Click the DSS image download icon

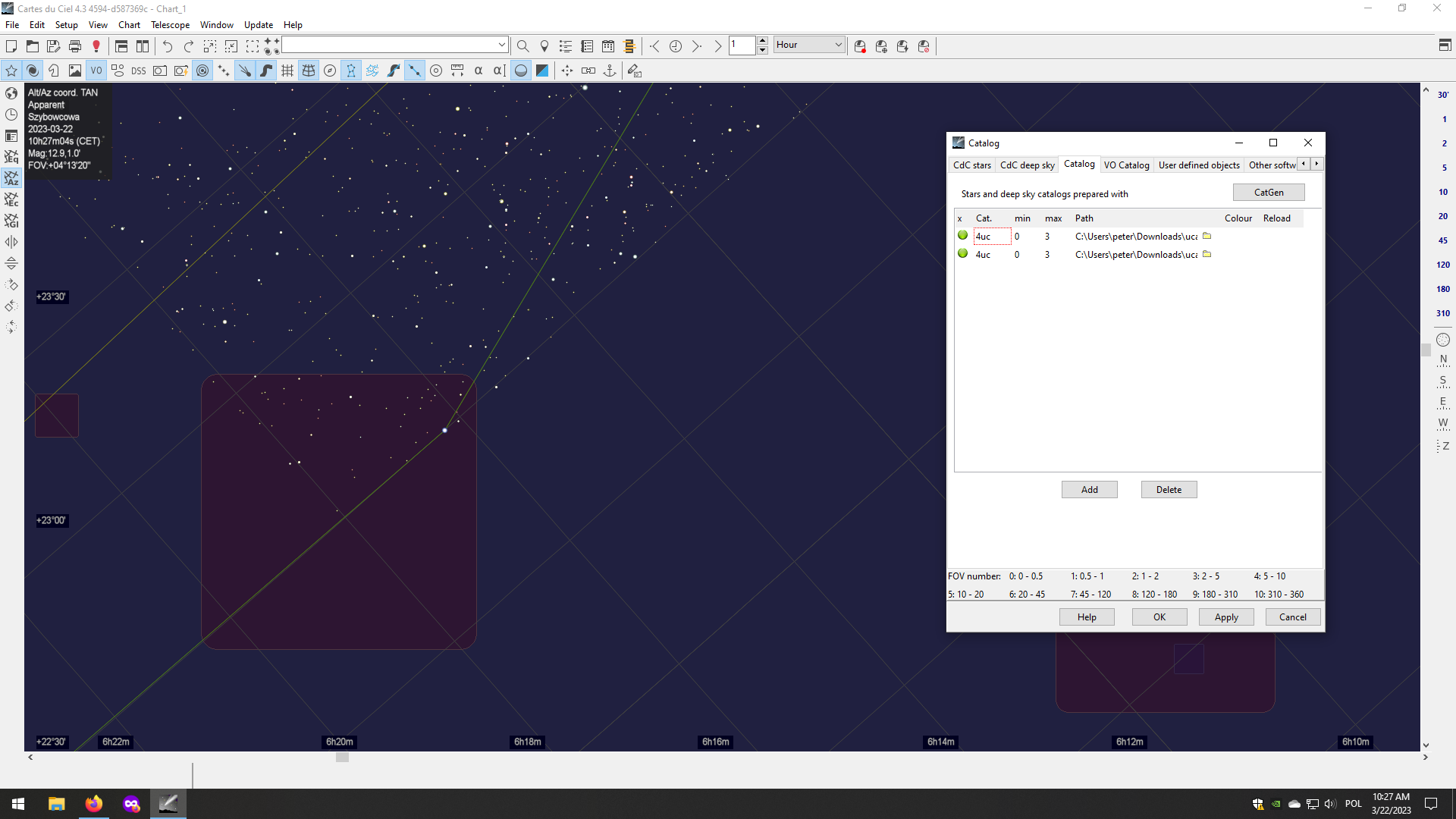139,71
